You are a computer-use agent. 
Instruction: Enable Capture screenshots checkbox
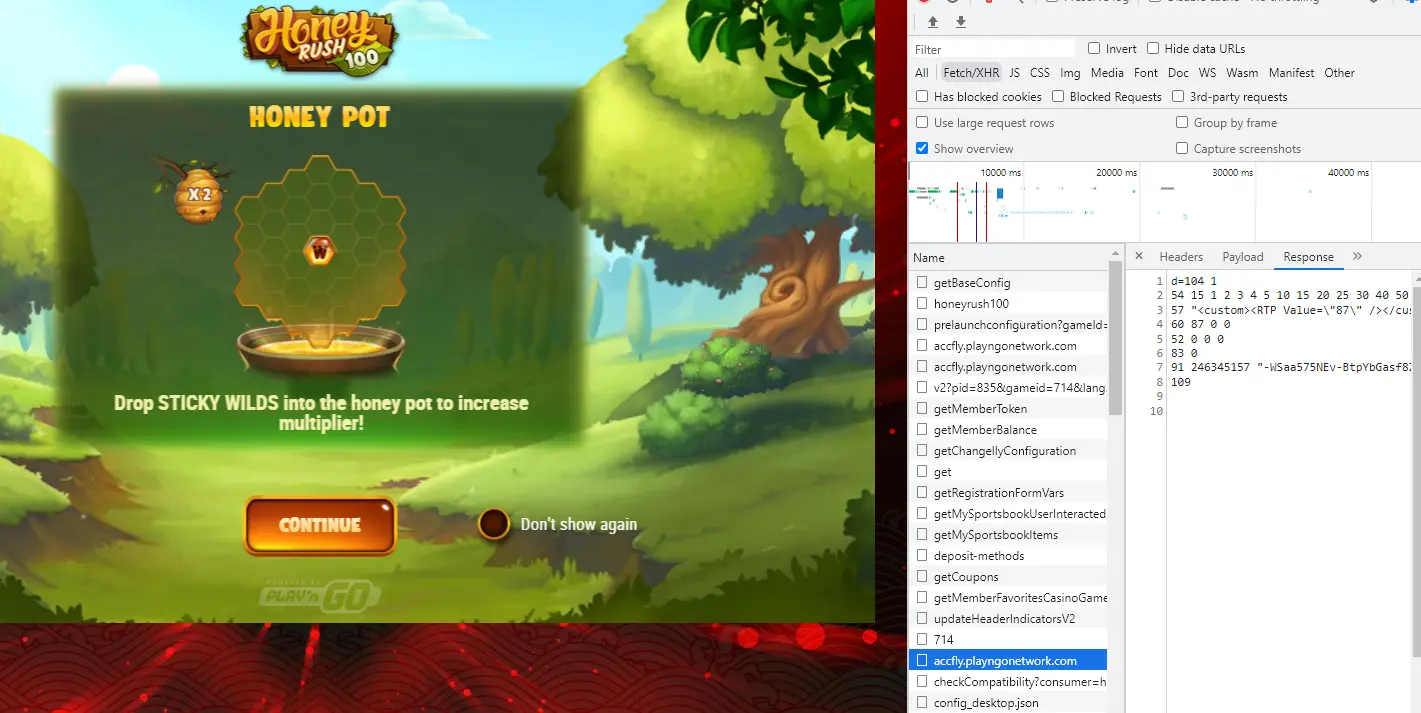[1182, 148]
